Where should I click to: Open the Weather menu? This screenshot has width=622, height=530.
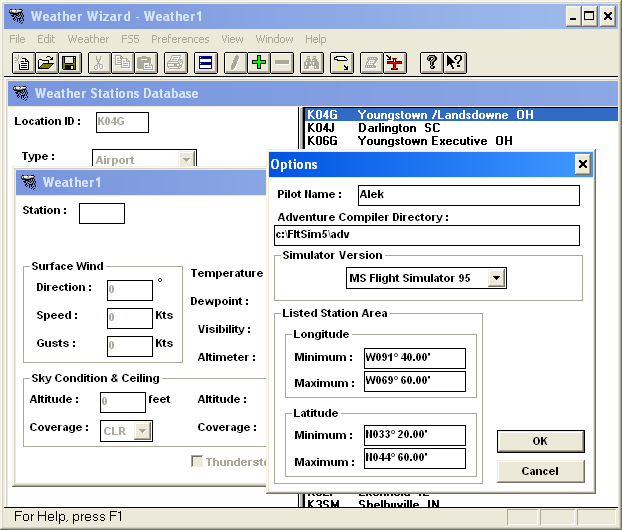click(88, 39)
